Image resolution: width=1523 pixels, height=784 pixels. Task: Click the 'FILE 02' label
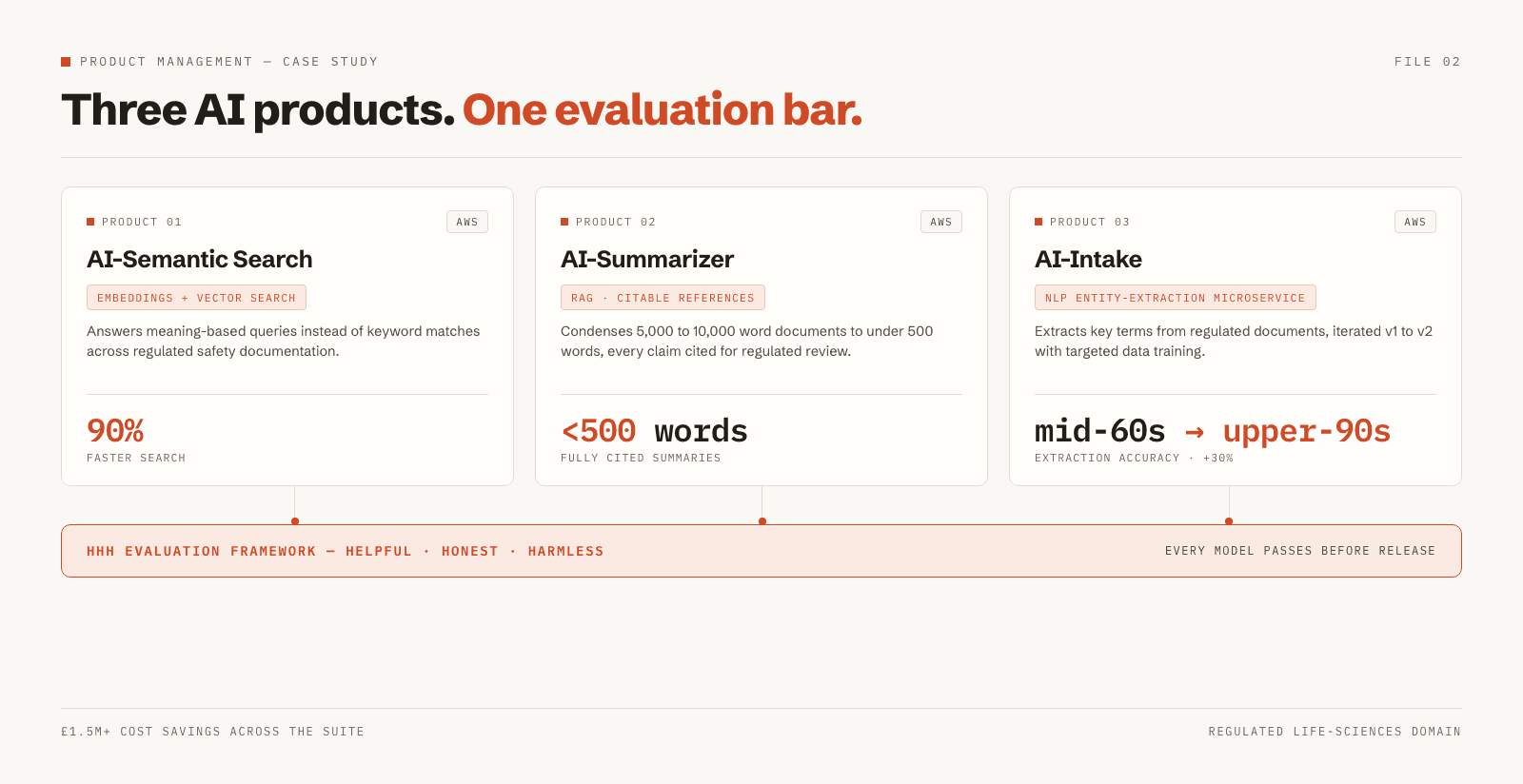[x=1428, y=62]
